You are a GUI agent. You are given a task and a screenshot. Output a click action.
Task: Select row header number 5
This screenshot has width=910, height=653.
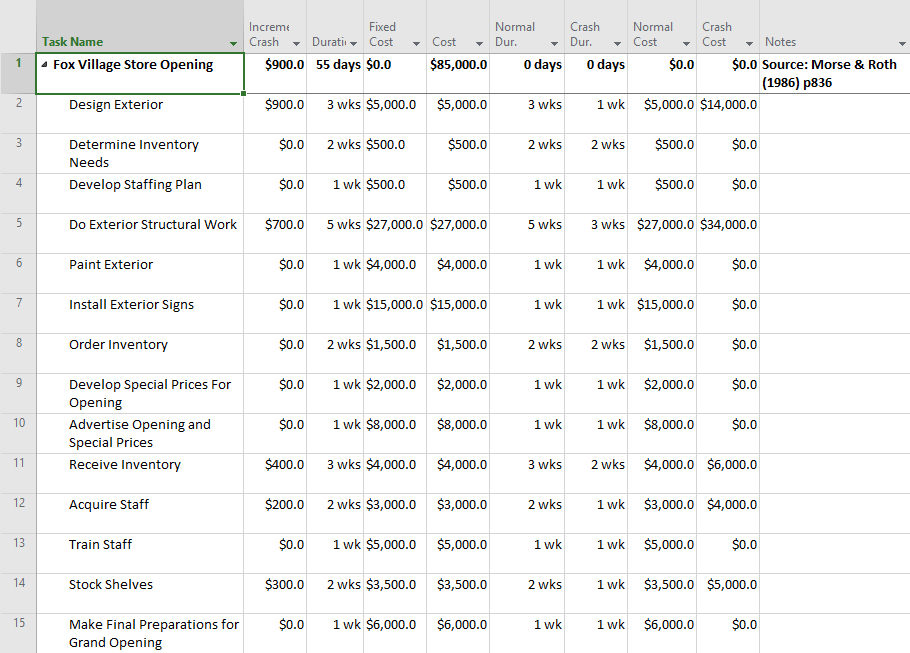18,233
